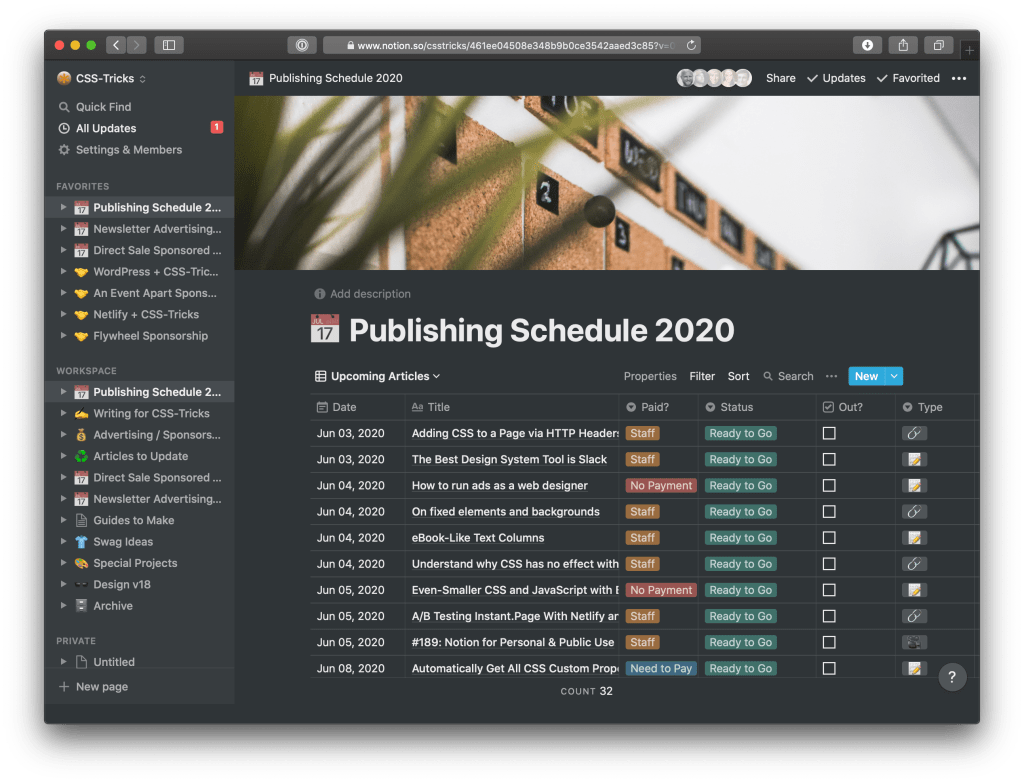Image resolution: width=1024 pixels, height=782 pixels.
Task: Expand the Archive page in sidebar
Action: point(63,606)
